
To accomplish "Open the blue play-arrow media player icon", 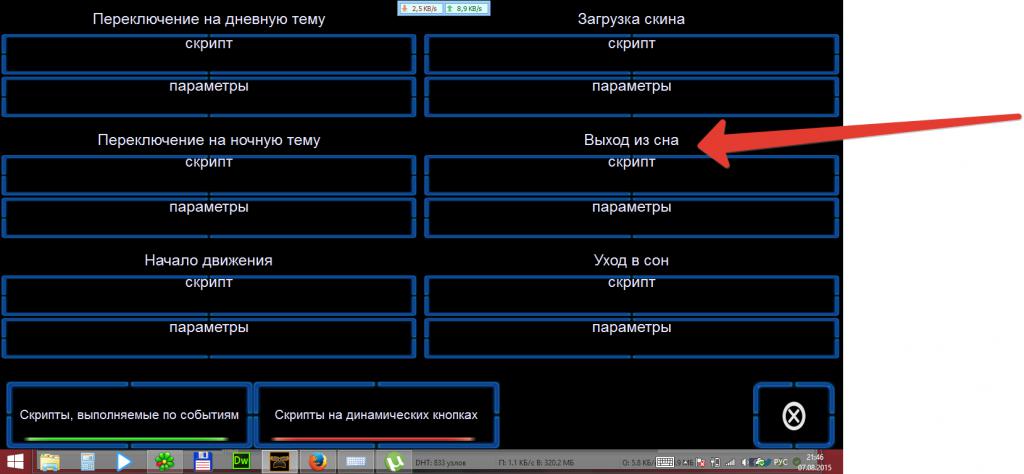I will (124, 462).
